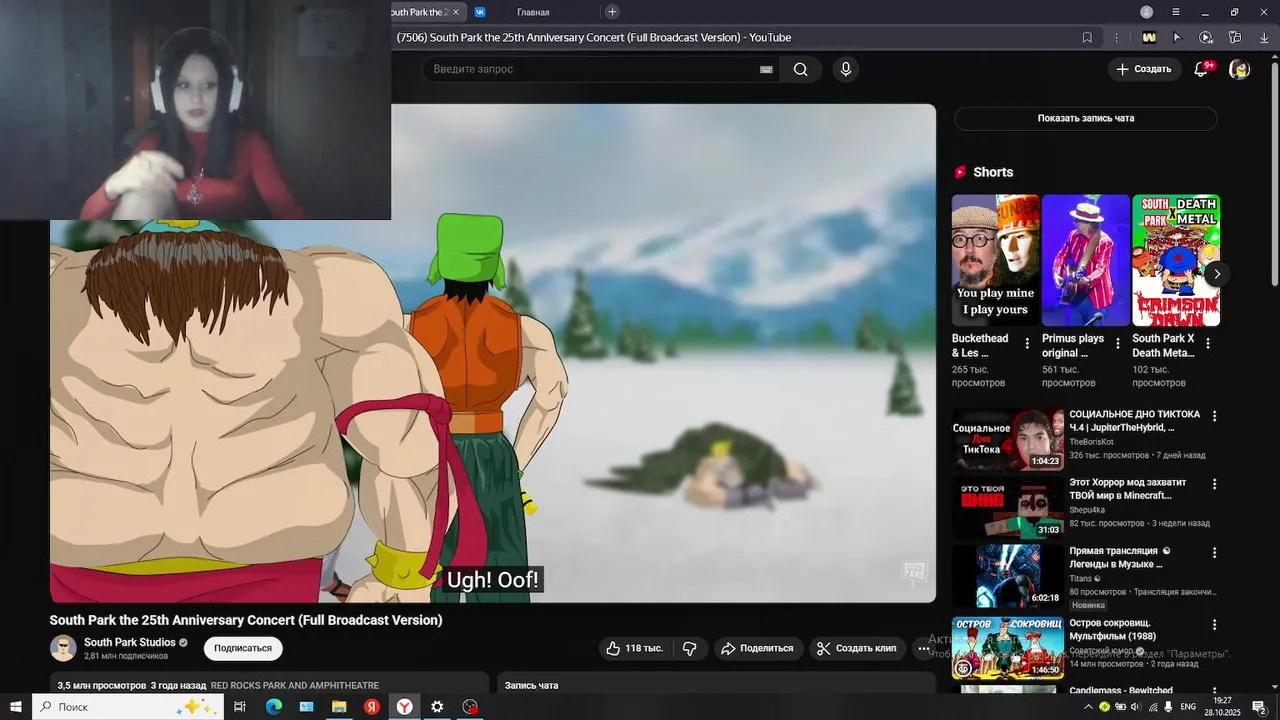The image size is (1280, 720).
Task: Launch Microsoft Edge from the taskbar
Action: point(273,707)
